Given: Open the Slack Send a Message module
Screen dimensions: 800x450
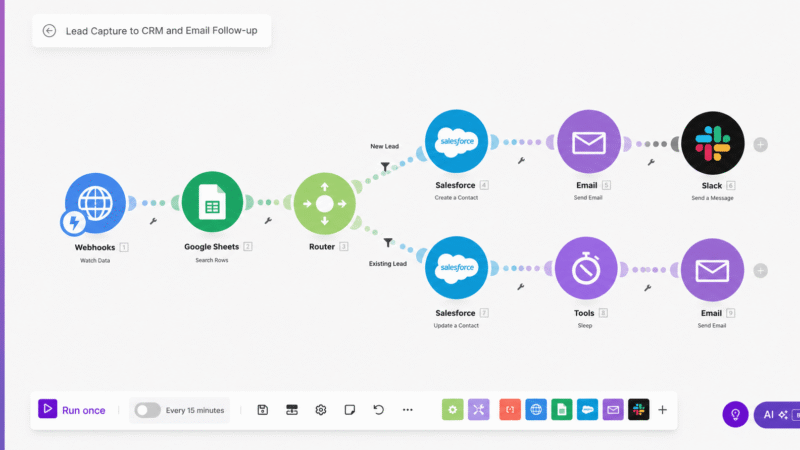Looking at the screenshot, I should click(713, 143).
